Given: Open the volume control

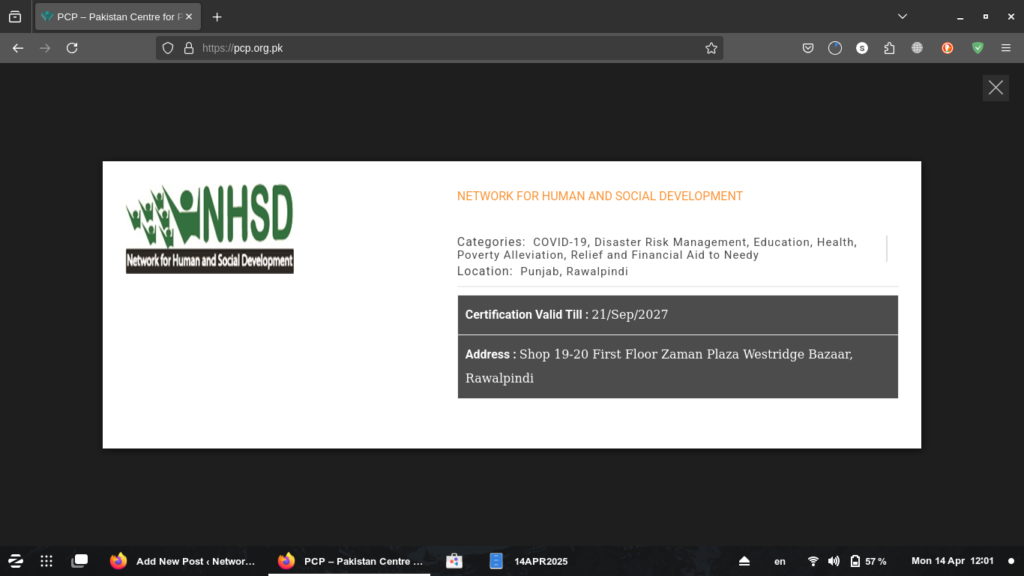Looking at the screenshot, I should (834, 561).
